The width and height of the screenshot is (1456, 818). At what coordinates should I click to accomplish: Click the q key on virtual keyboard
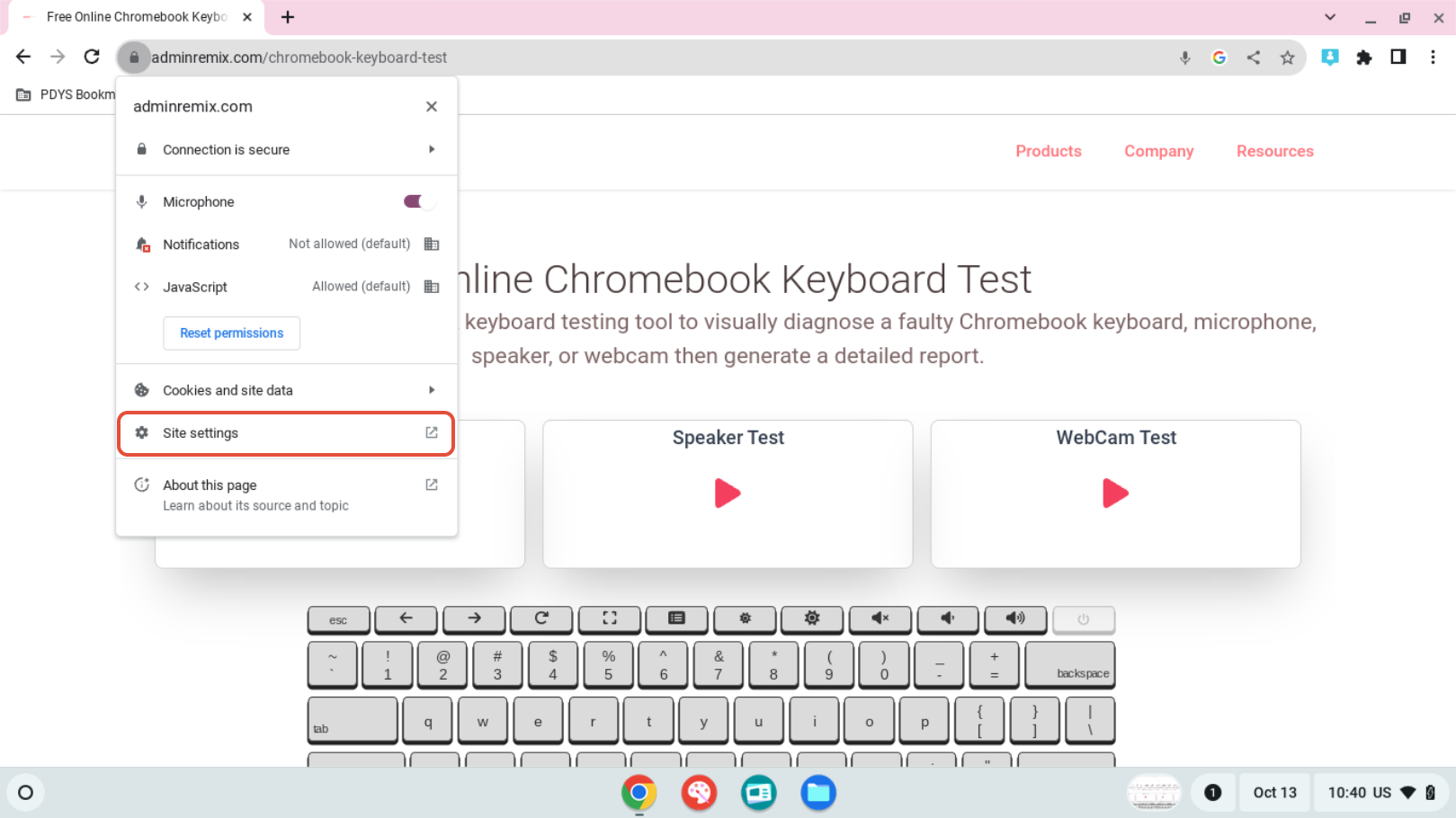428,720
